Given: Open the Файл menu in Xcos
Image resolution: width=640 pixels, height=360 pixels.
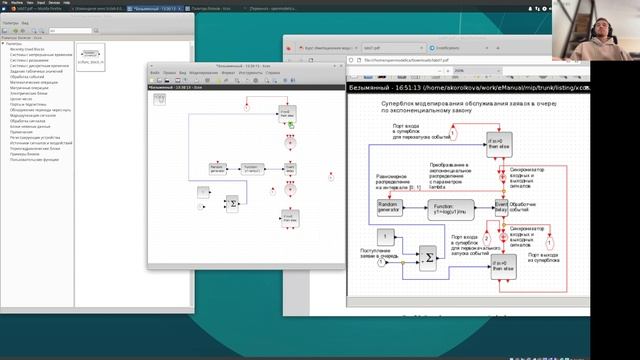Looking at the screenshot, I should click(x=155, y=73).
